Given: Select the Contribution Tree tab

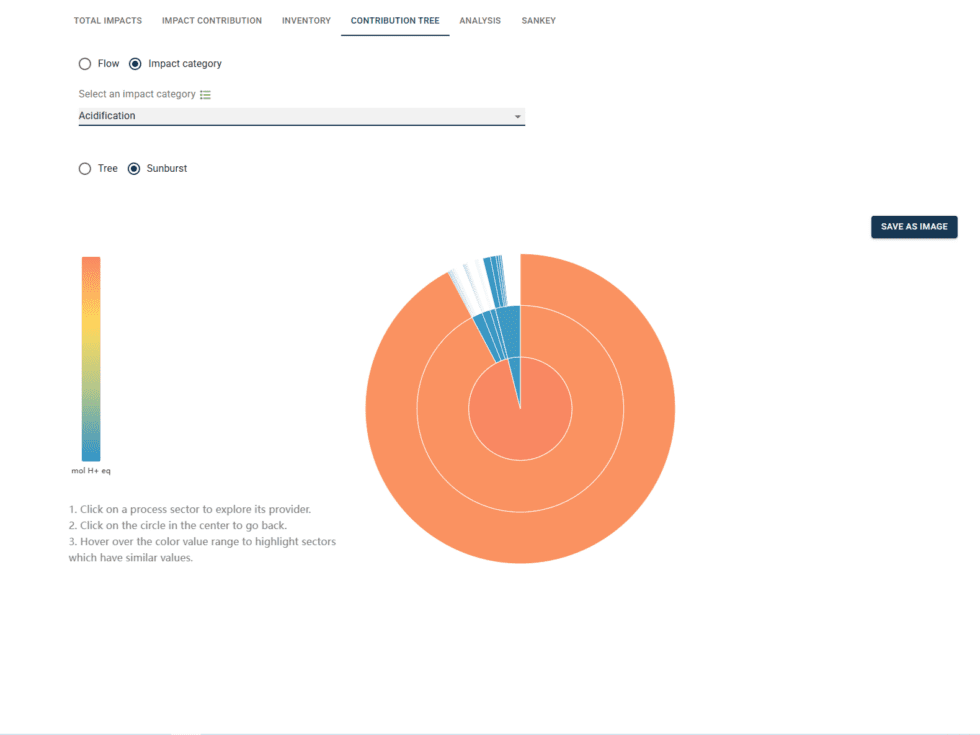Looking at the screenshot, I should click(x=395, y=21).
